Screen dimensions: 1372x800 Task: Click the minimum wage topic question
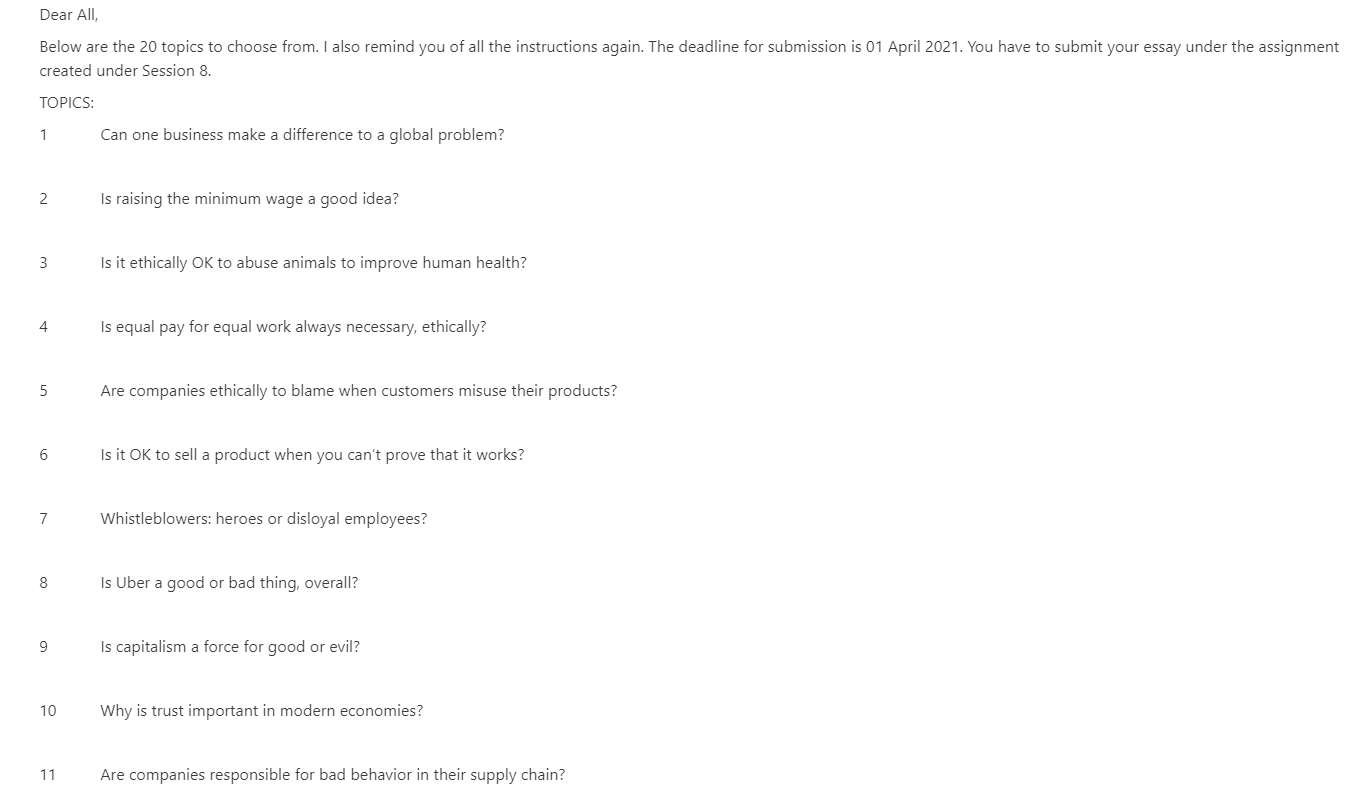[x=249, y=199]
